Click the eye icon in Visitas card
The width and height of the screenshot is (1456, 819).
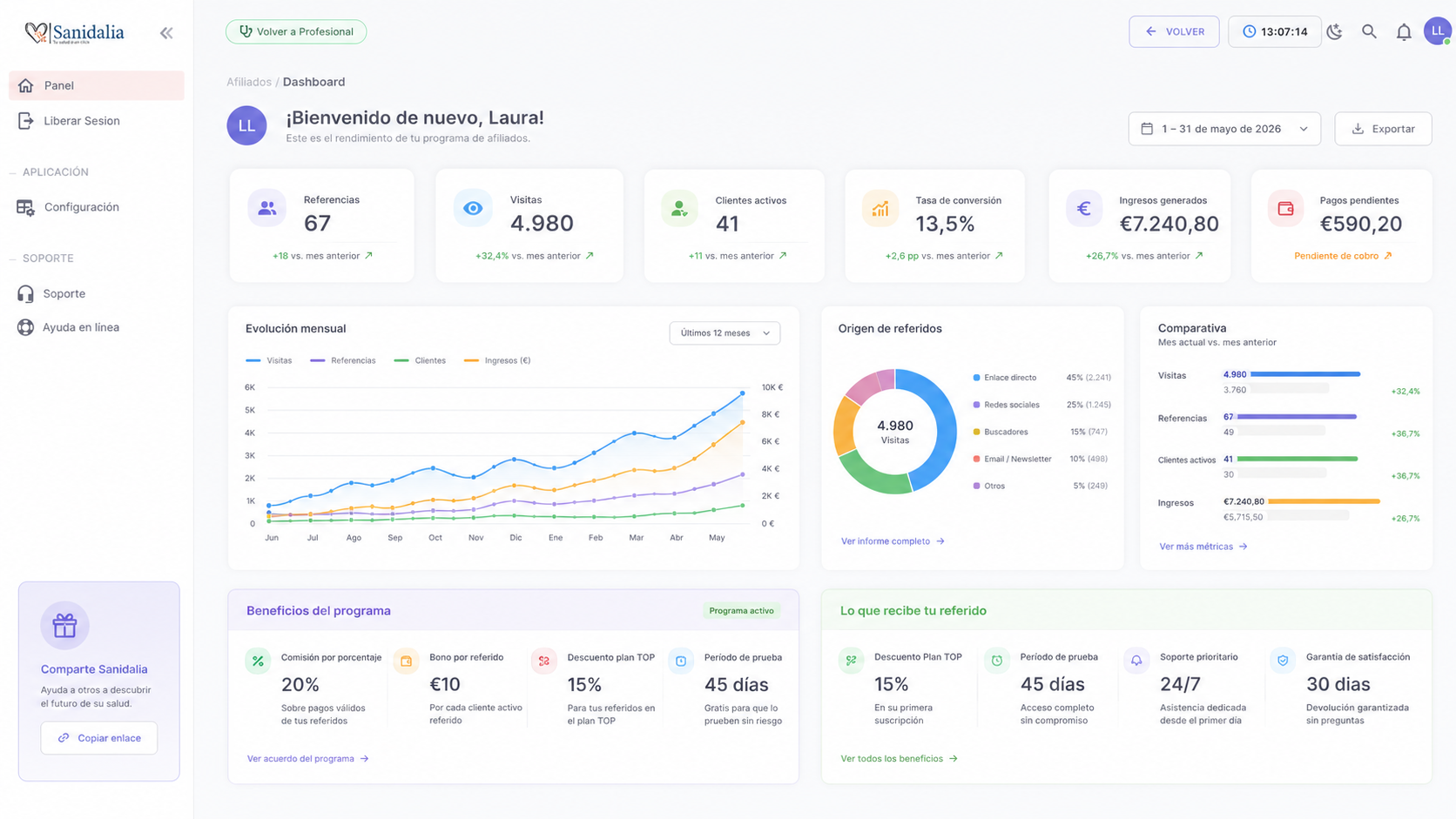[x=473, y=208]
